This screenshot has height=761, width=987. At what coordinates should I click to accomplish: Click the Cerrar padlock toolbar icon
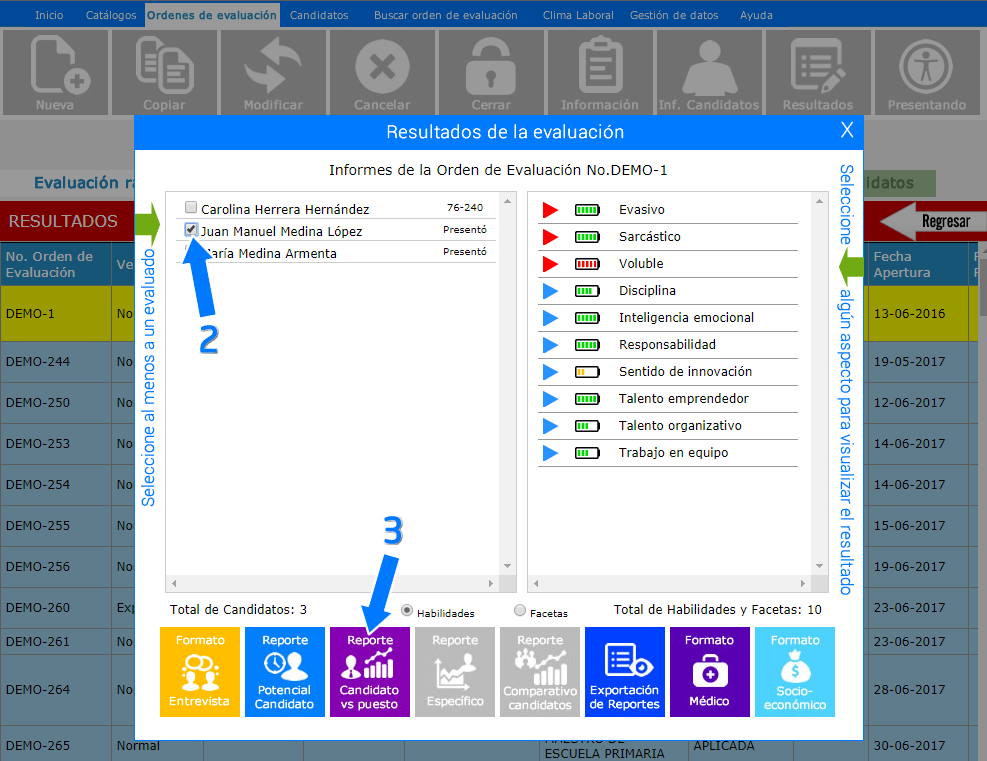tap(491, 72)
